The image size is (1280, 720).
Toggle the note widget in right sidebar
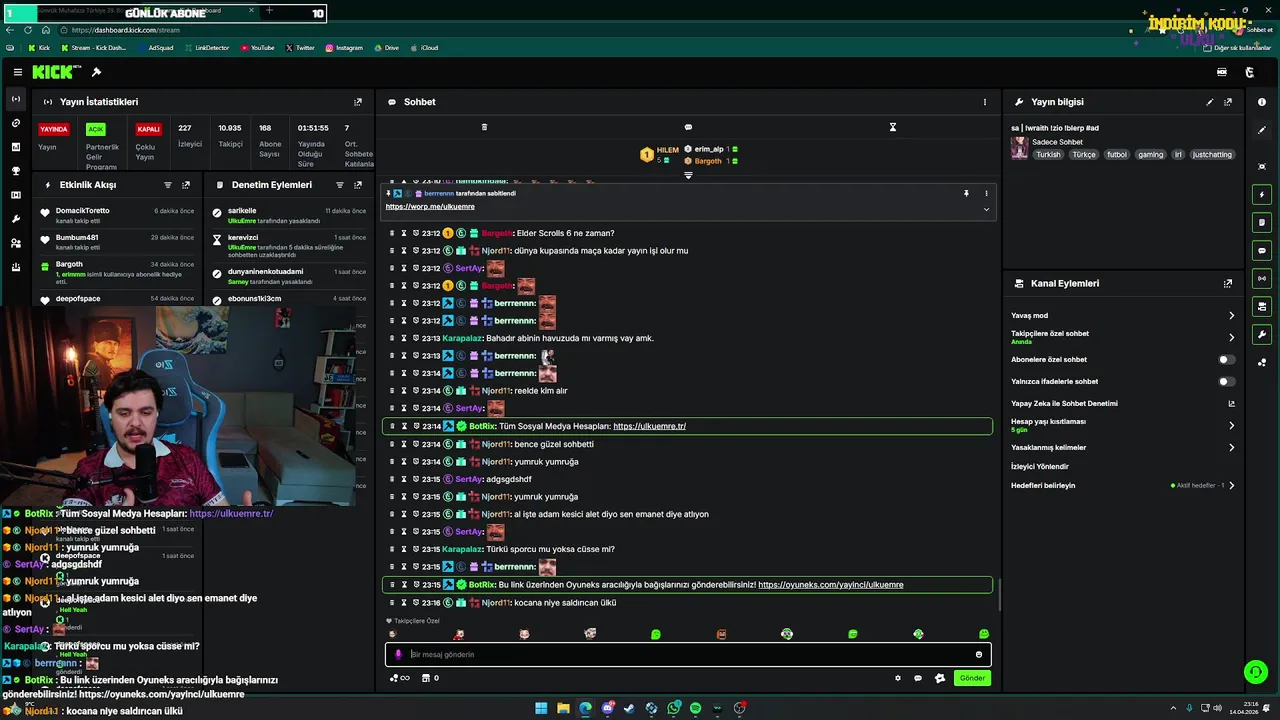point(1262,222)
